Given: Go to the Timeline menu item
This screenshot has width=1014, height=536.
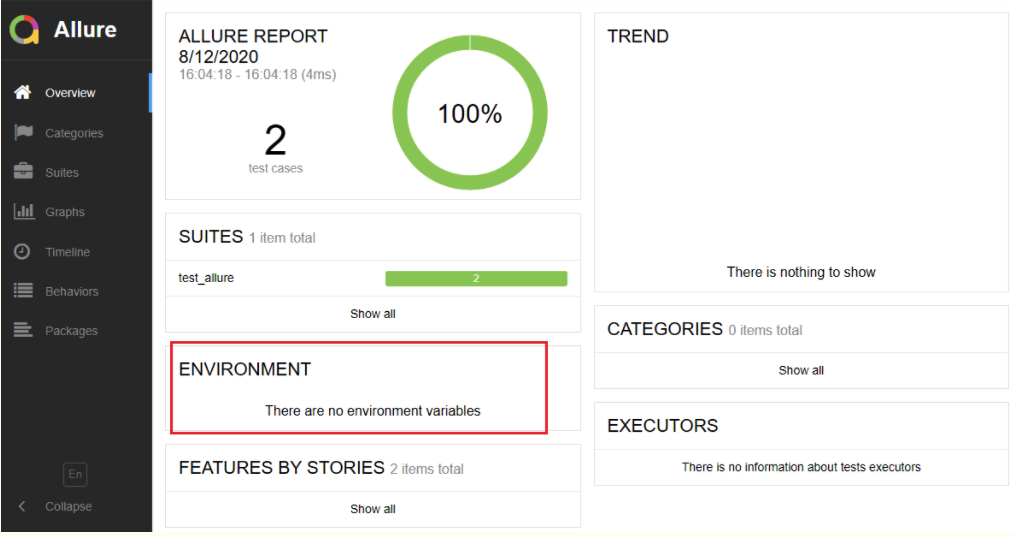Looking at the screenshot, I should click(x=67, y=252).
